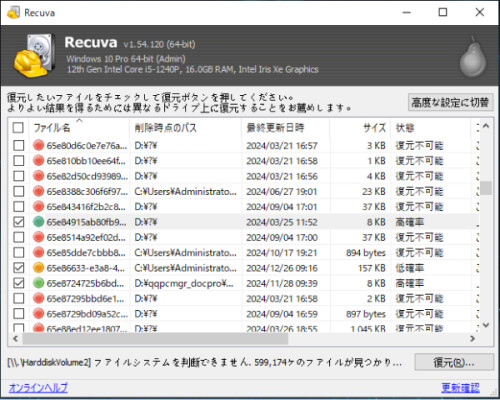
Task: Click the 復元(R)... recover button
Action: (454, 362)
